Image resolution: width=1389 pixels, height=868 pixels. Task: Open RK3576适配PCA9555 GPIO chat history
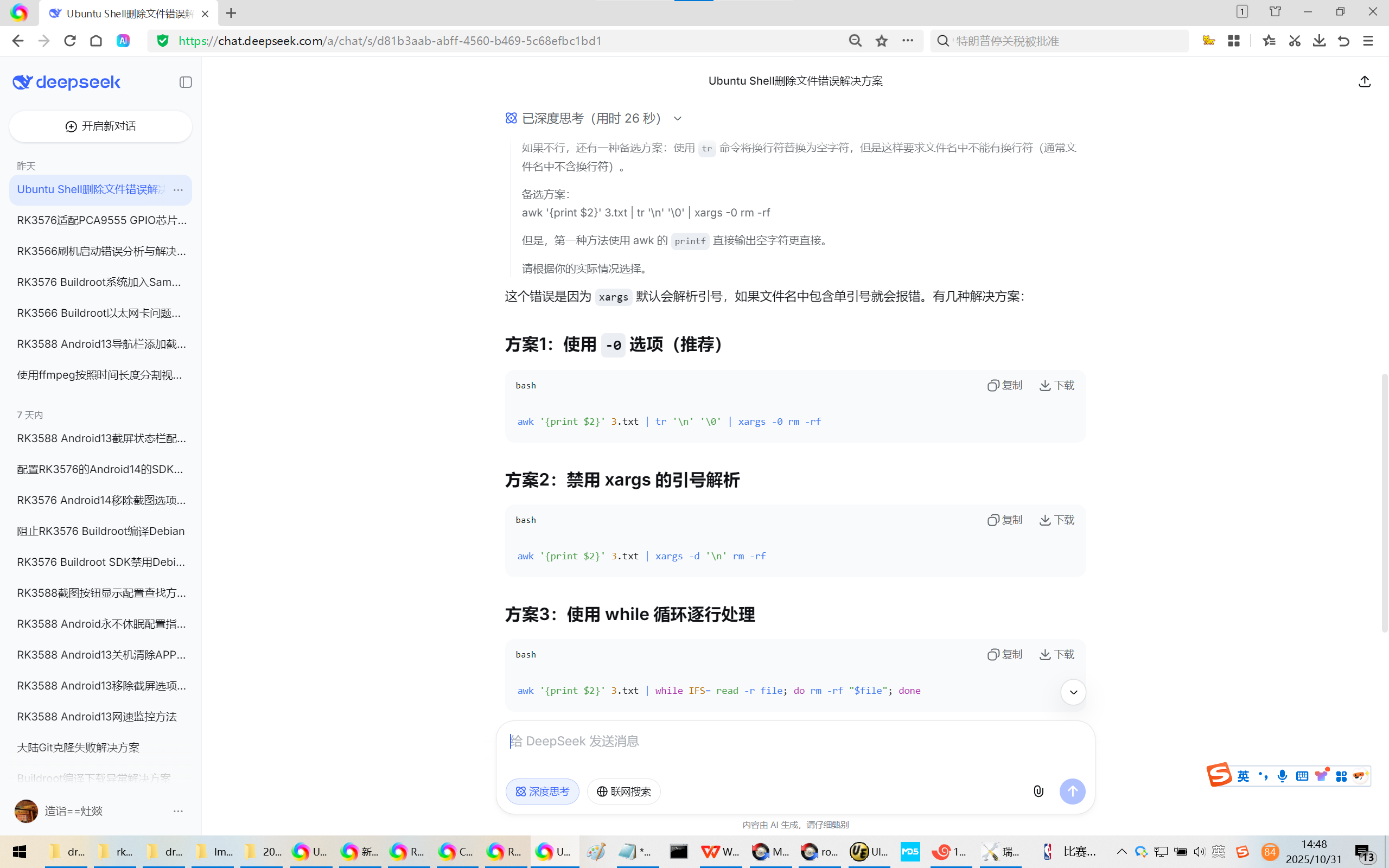tap(101, 220)
